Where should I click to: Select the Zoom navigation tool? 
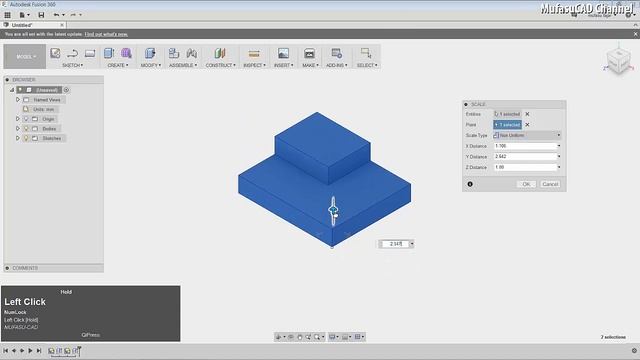coord(308,337)
